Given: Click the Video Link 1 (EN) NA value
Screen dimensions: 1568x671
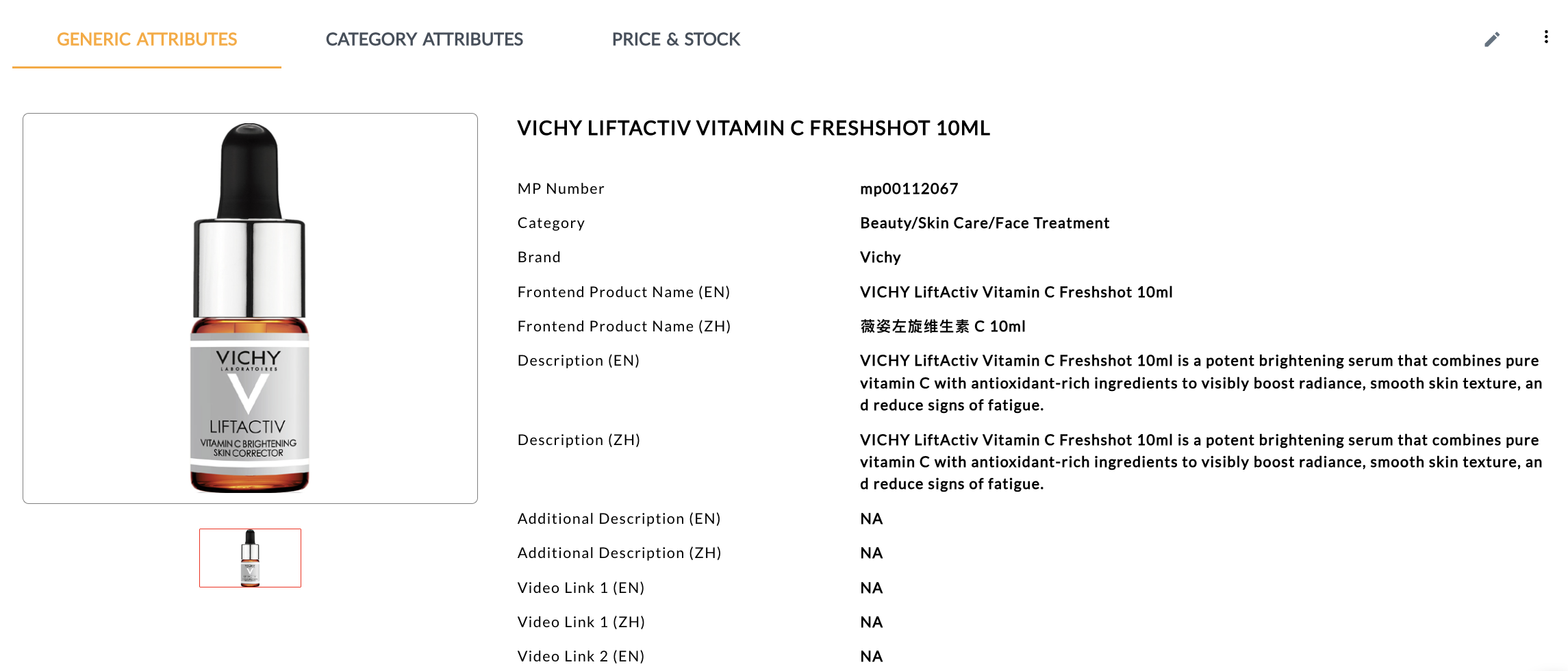Looking at the screenshot, I should tap(871, 588).
